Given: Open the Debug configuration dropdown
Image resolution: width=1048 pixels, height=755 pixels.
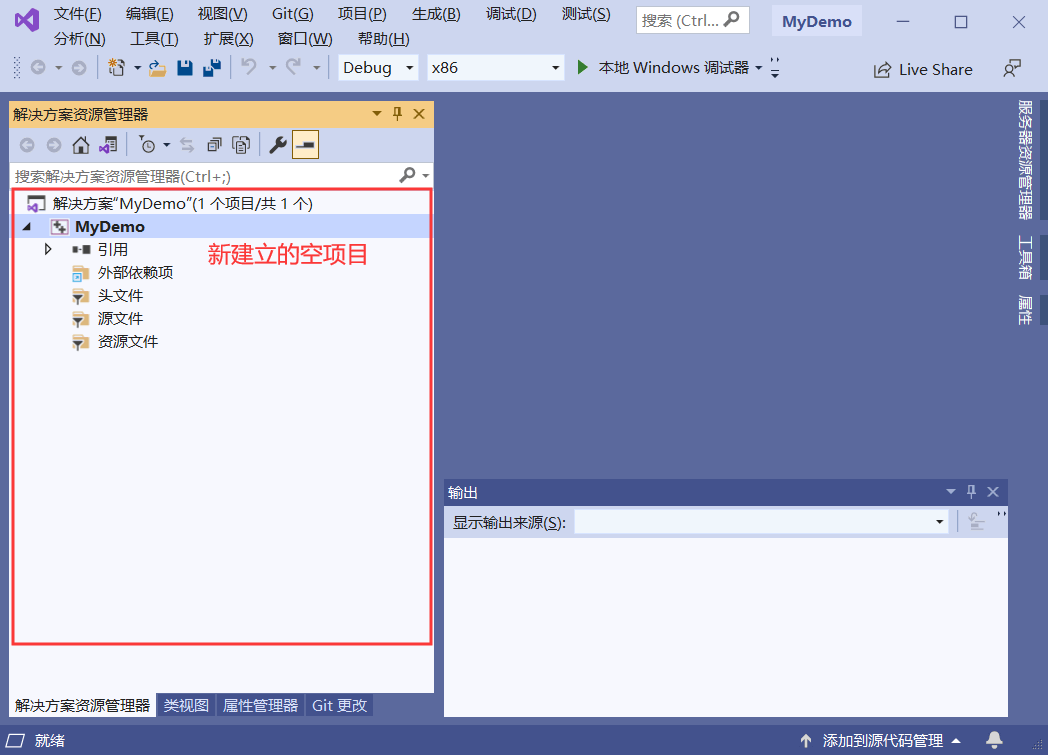Looking at the screenshot, I should [378, 67].
